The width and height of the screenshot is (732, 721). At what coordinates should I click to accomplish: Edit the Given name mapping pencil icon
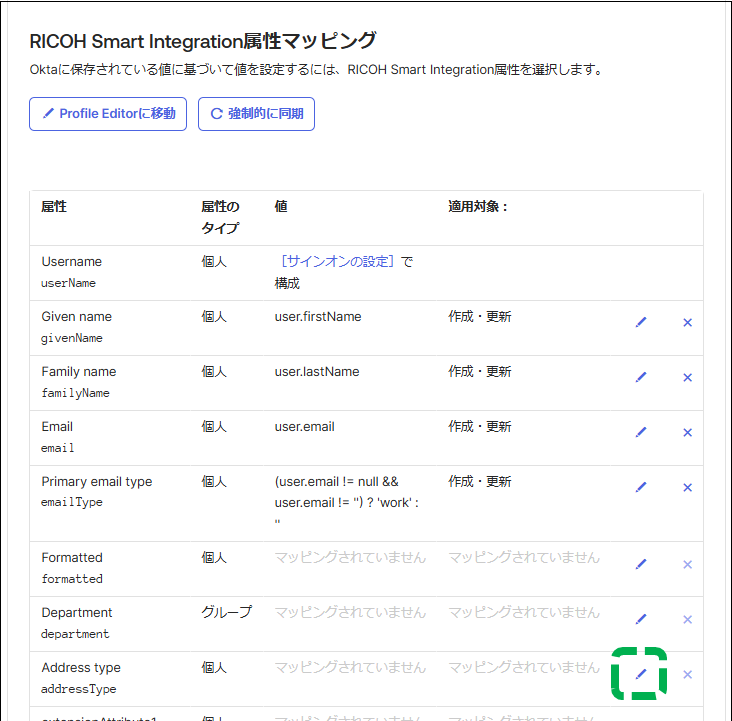641,322
